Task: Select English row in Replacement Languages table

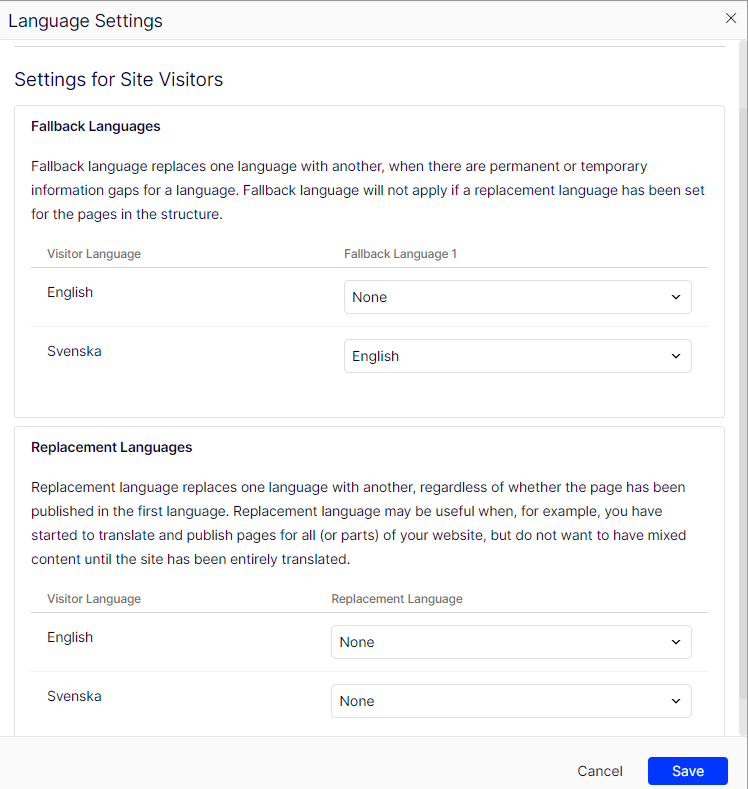Action: coord(369,642)
